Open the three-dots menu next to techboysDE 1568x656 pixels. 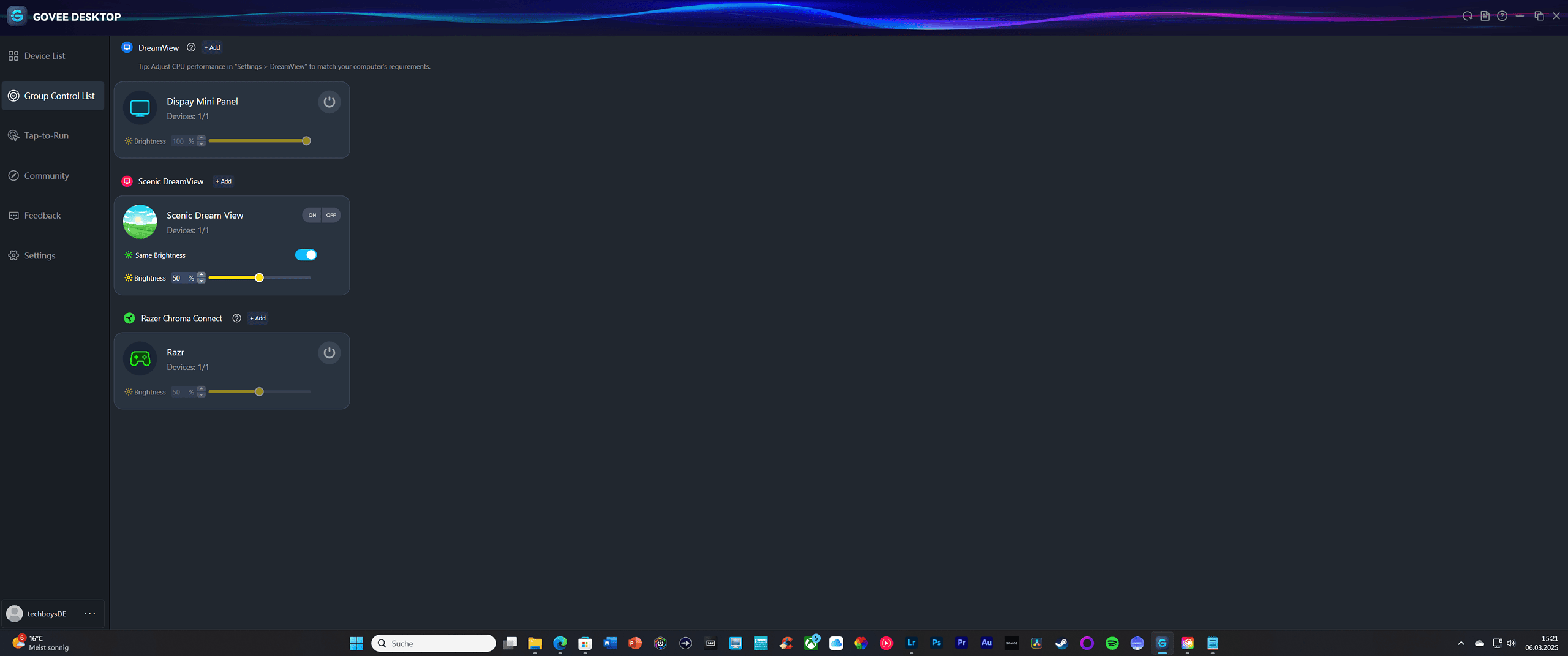pyautogui.click(x=90, y=613)
